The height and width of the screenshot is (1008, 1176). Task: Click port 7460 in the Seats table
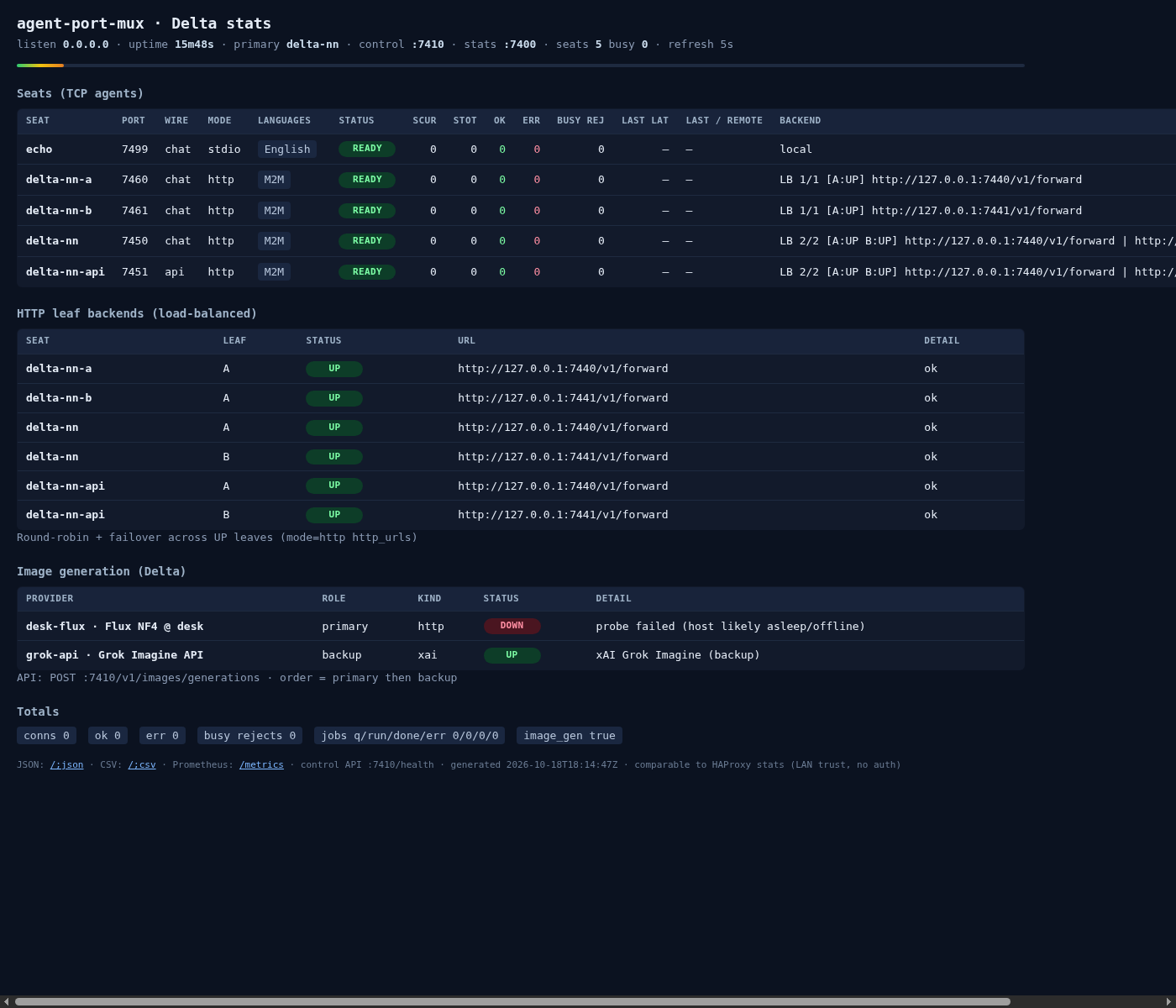[x=134, y=180]
